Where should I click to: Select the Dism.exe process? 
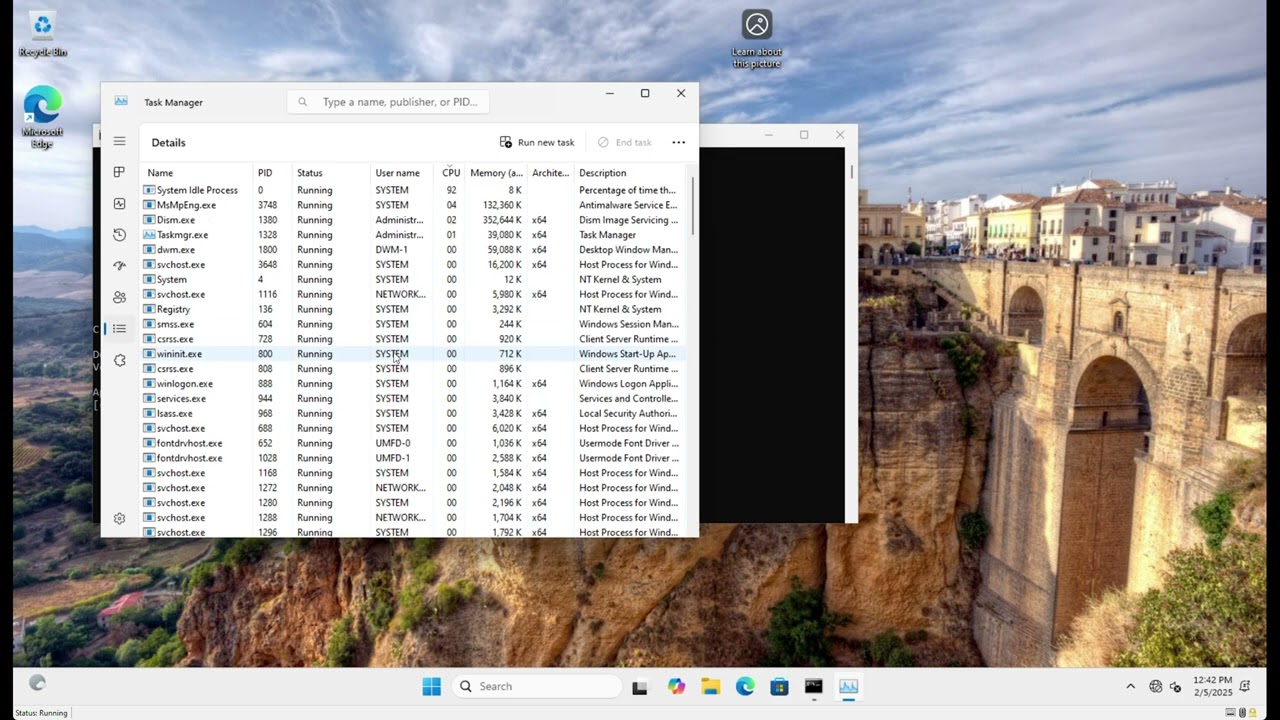point(414,220)
